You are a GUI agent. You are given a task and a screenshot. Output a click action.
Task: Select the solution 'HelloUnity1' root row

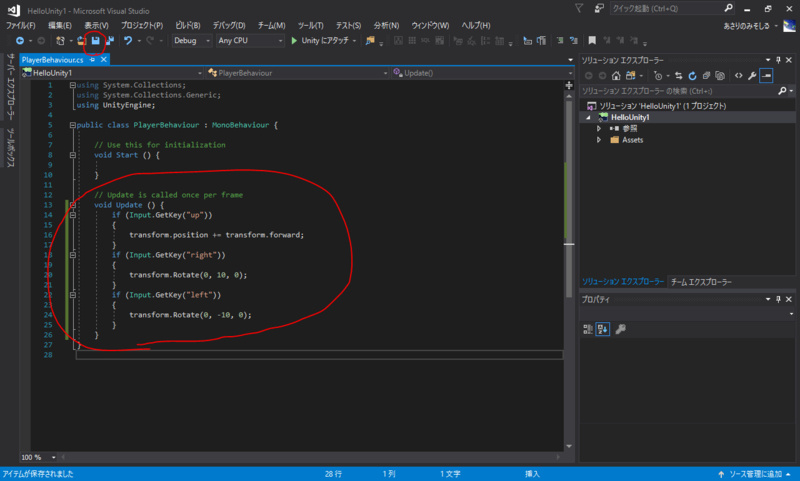click(x=688, y=106)
